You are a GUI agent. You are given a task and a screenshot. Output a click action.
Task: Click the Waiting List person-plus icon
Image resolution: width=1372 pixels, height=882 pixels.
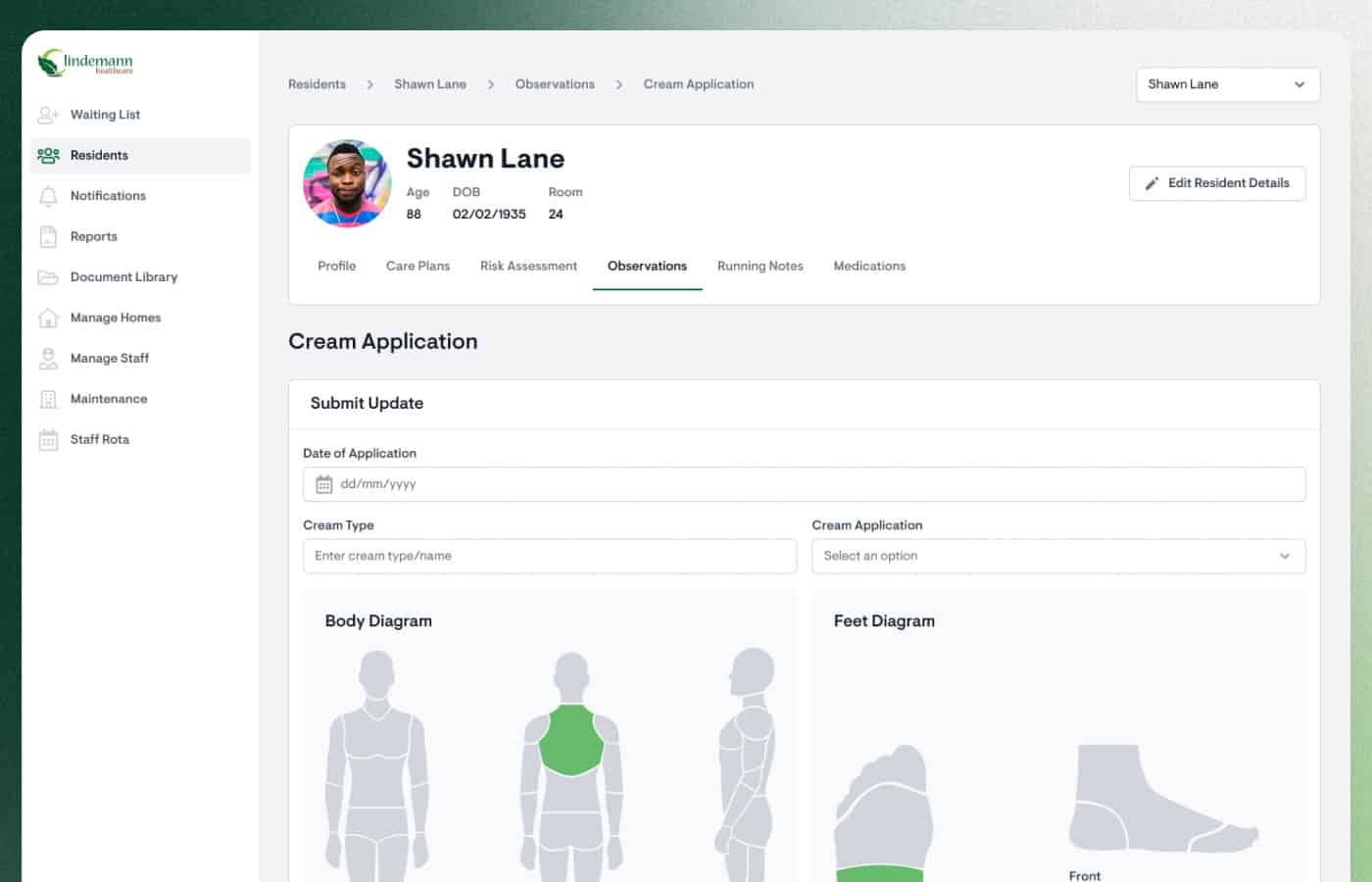[x=48, y=115]
